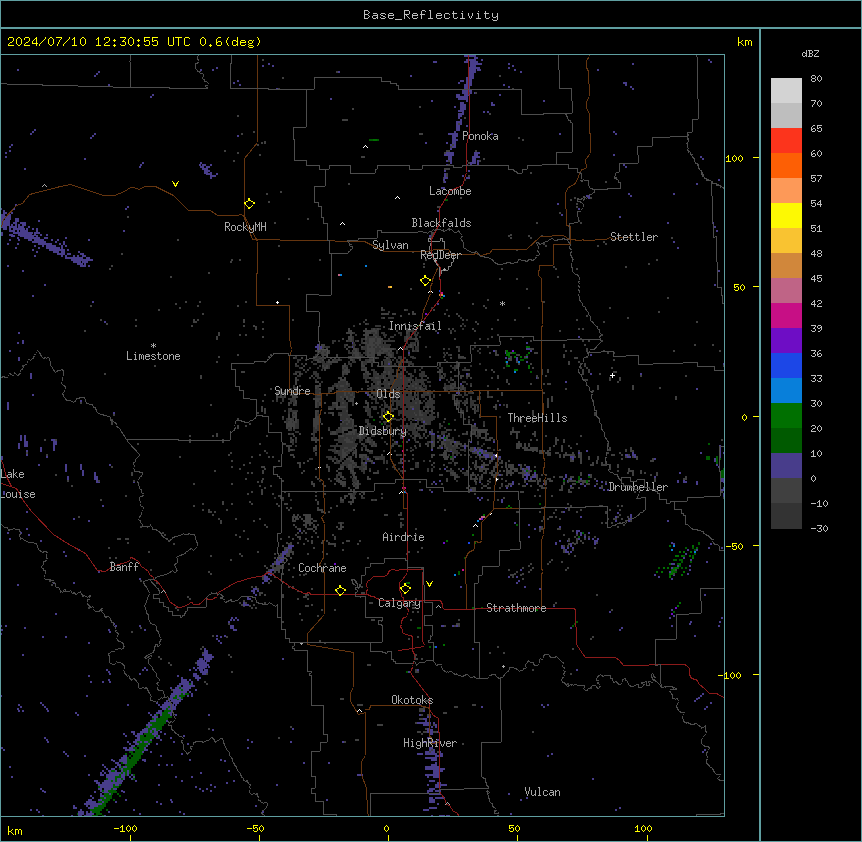Viewport: 862px width, 842px height.
Task: Click the 80 value on the dBZ scale
Action: (x=816, y=79)
